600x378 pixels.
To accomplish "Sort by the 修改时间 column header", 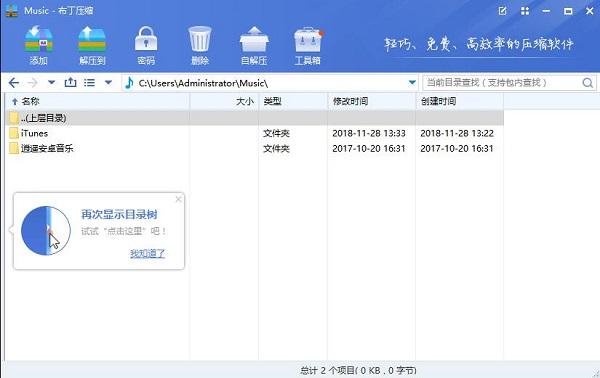I will coord(372,101).
